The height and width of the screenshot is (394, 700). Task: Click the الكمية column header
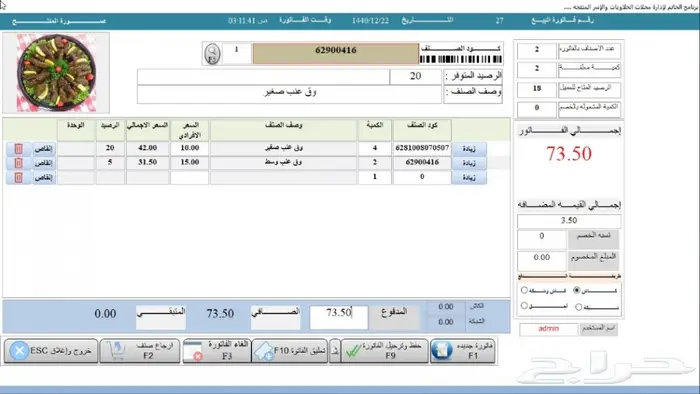pos(375,130)
